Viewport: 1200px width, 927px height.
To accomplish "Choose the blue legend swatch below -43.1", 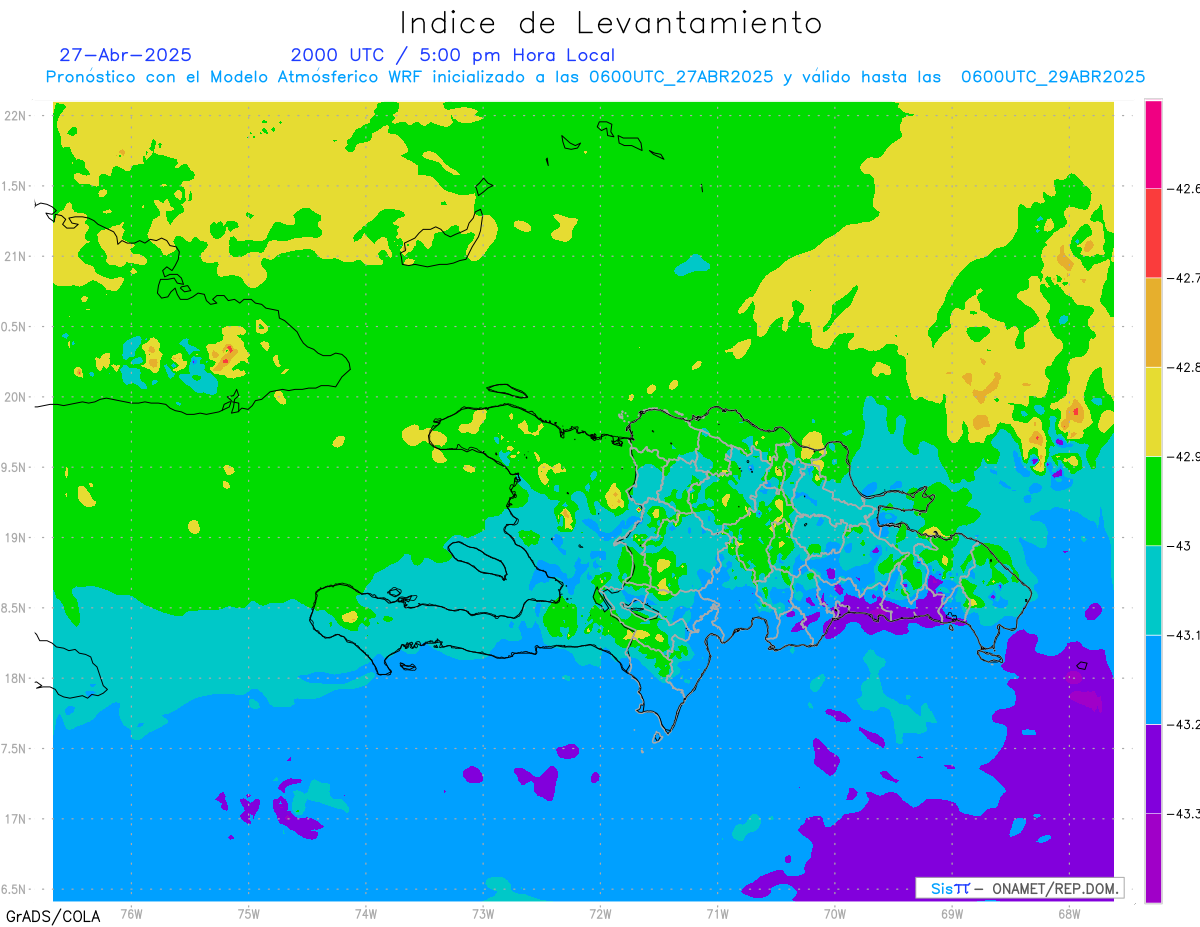I will point(1153,678).
